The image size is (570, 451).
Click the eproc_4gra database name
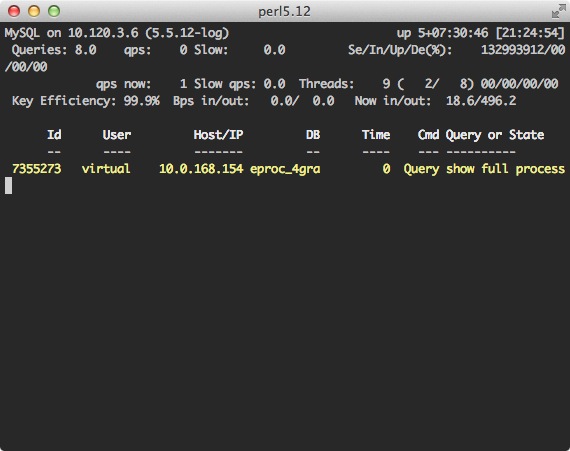click(x=285, y=169)
